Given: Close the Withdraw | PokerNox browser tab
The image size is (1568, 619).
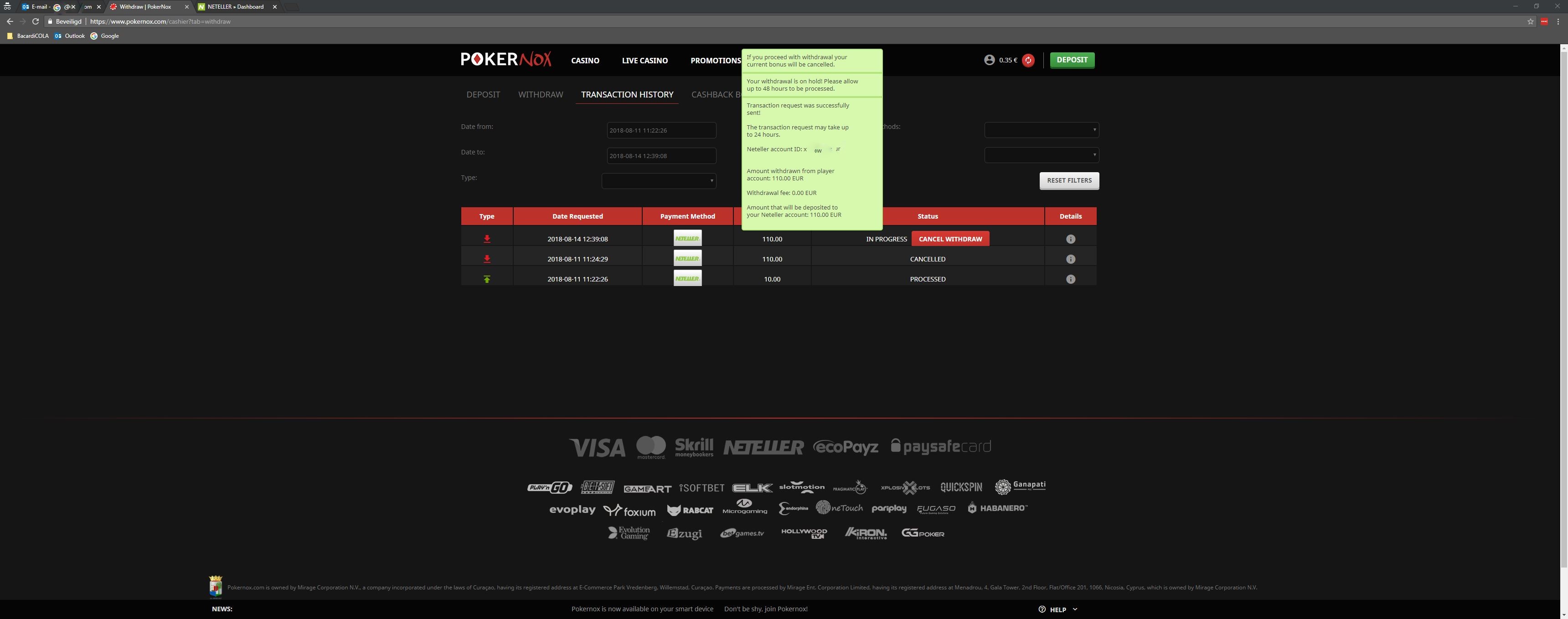Looking at the screenshot, I should coord(186,7).
